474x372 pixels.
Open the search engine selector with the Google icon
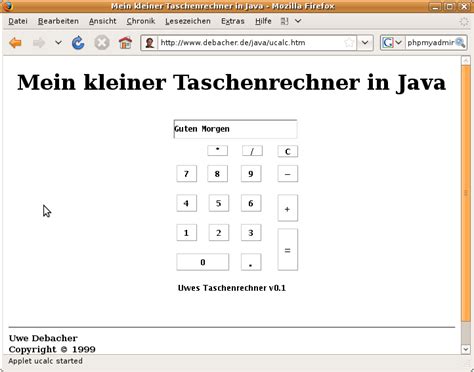tap(392, 43)
